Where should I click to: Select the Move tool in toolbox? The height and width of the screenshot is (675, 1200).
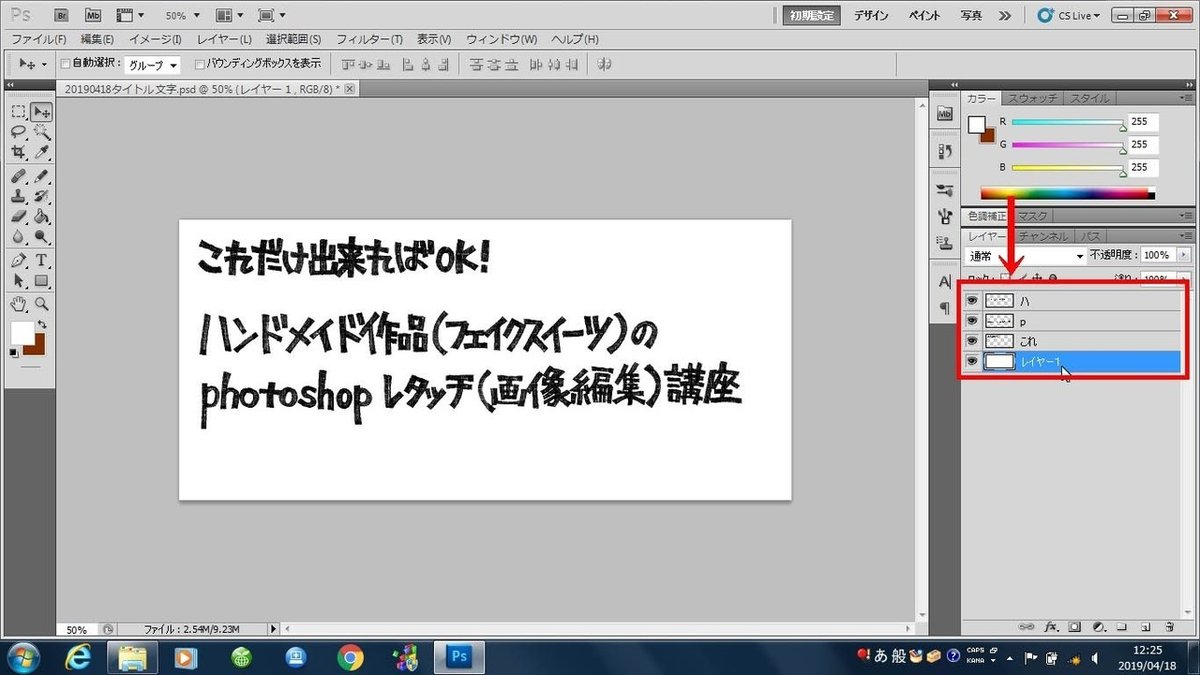pos(41,112)
